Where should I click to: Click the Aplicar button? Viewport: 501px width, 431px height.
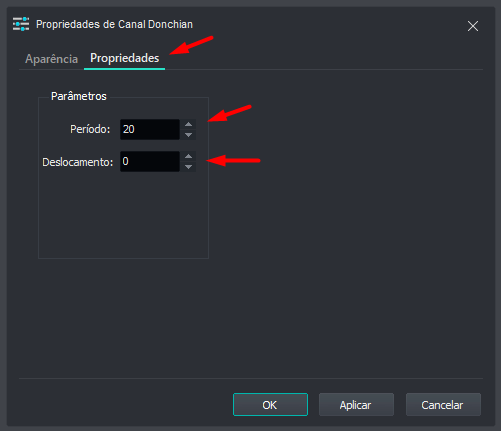(x=356, y=405)
